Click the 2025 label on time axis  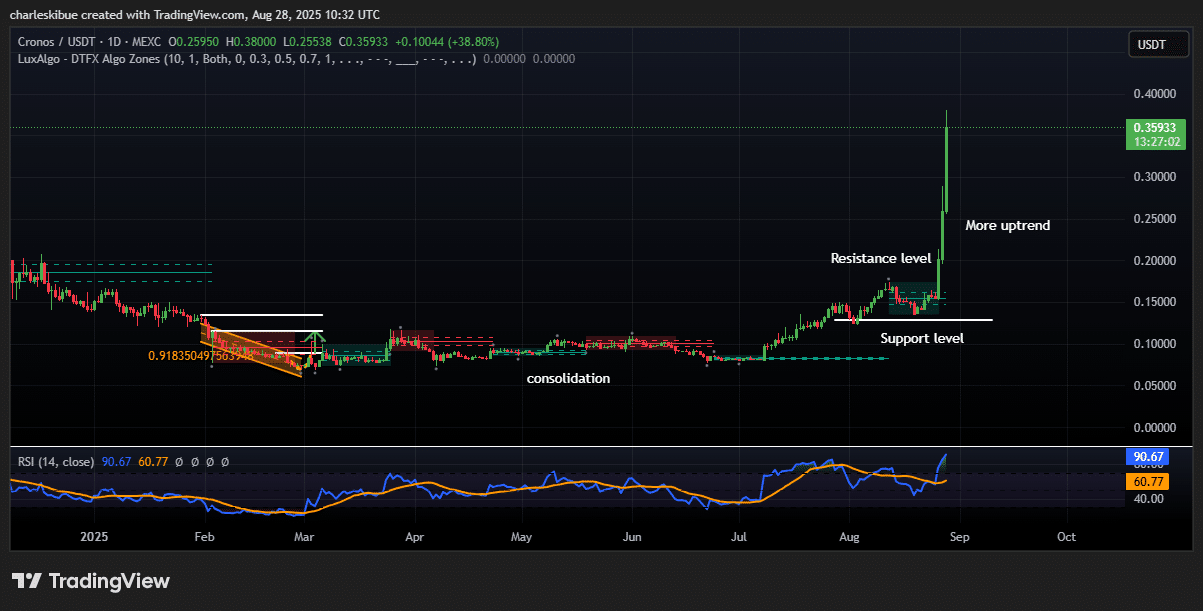point(94,536)
